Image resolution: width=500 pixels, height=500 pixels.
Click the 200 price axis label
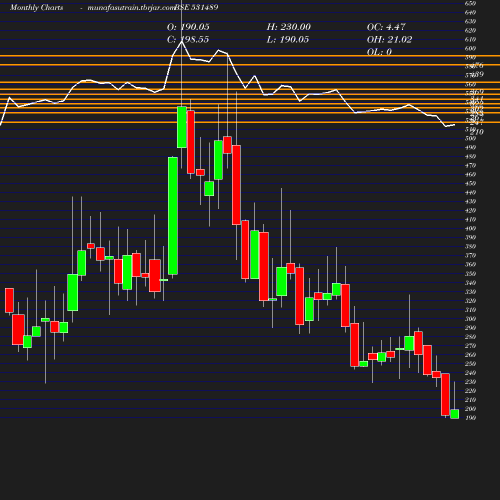pos(470,409)
